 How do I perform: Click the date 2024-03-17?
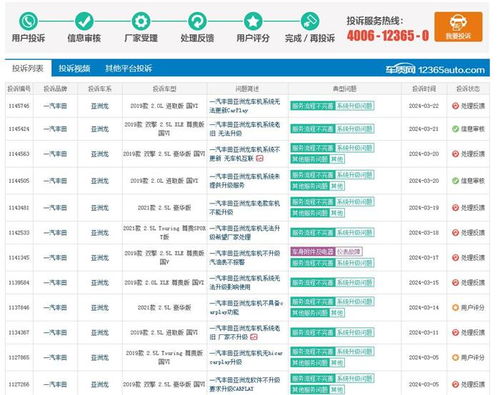pos(423,258)
